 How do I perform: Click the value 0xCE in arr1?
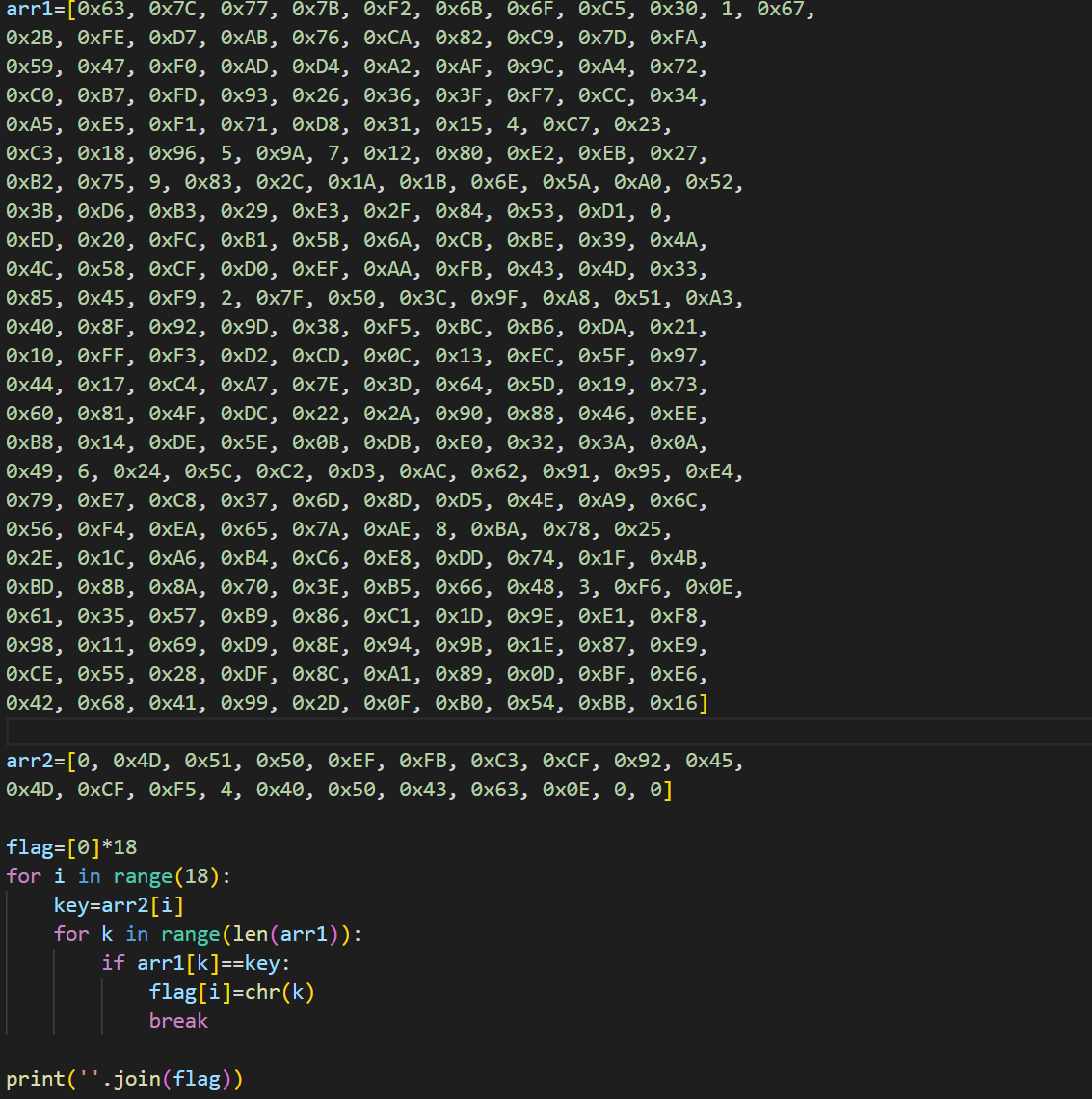[30, 674]
